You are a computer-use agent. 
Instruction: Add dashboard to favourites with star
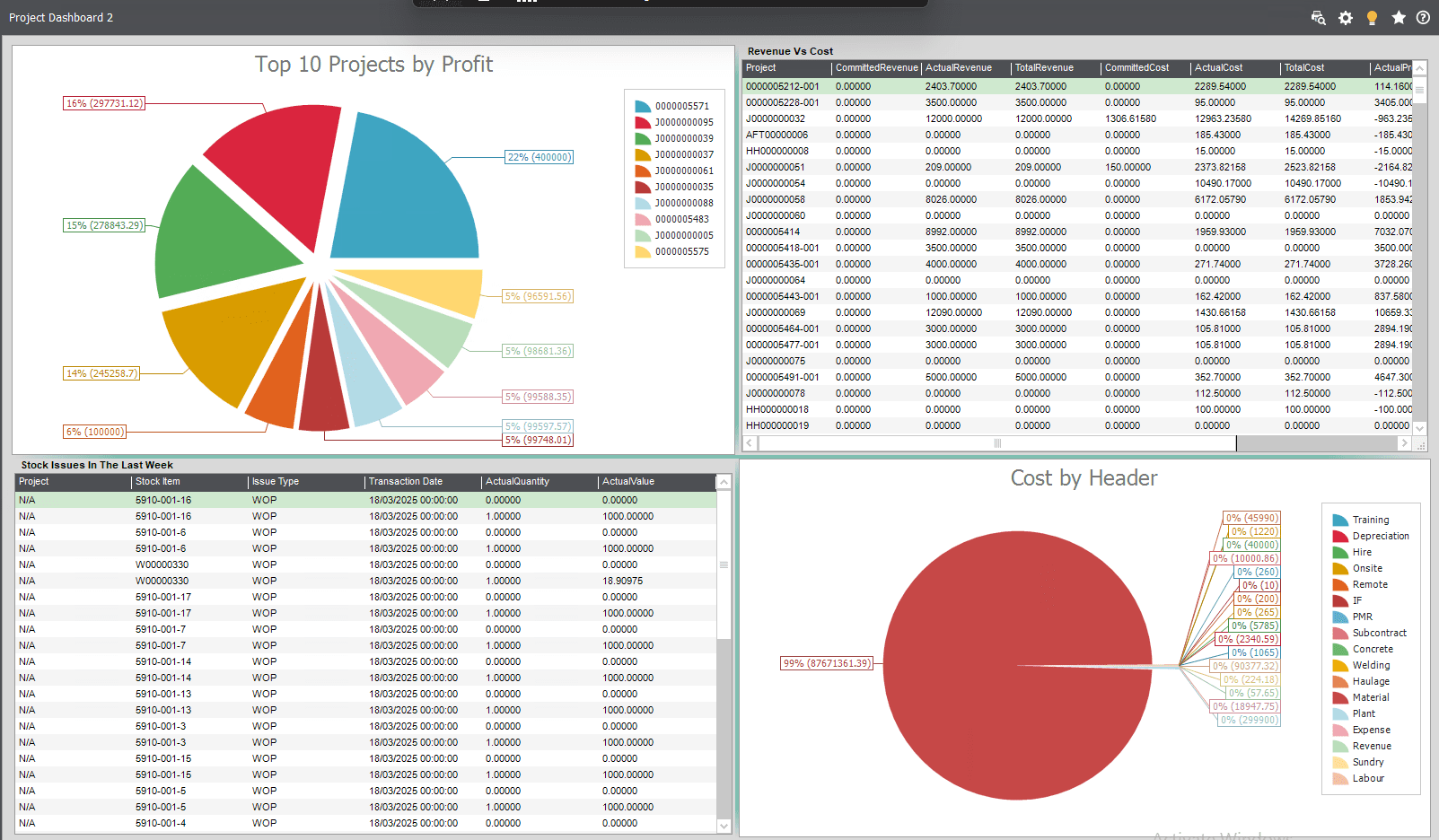(1399, 18)
